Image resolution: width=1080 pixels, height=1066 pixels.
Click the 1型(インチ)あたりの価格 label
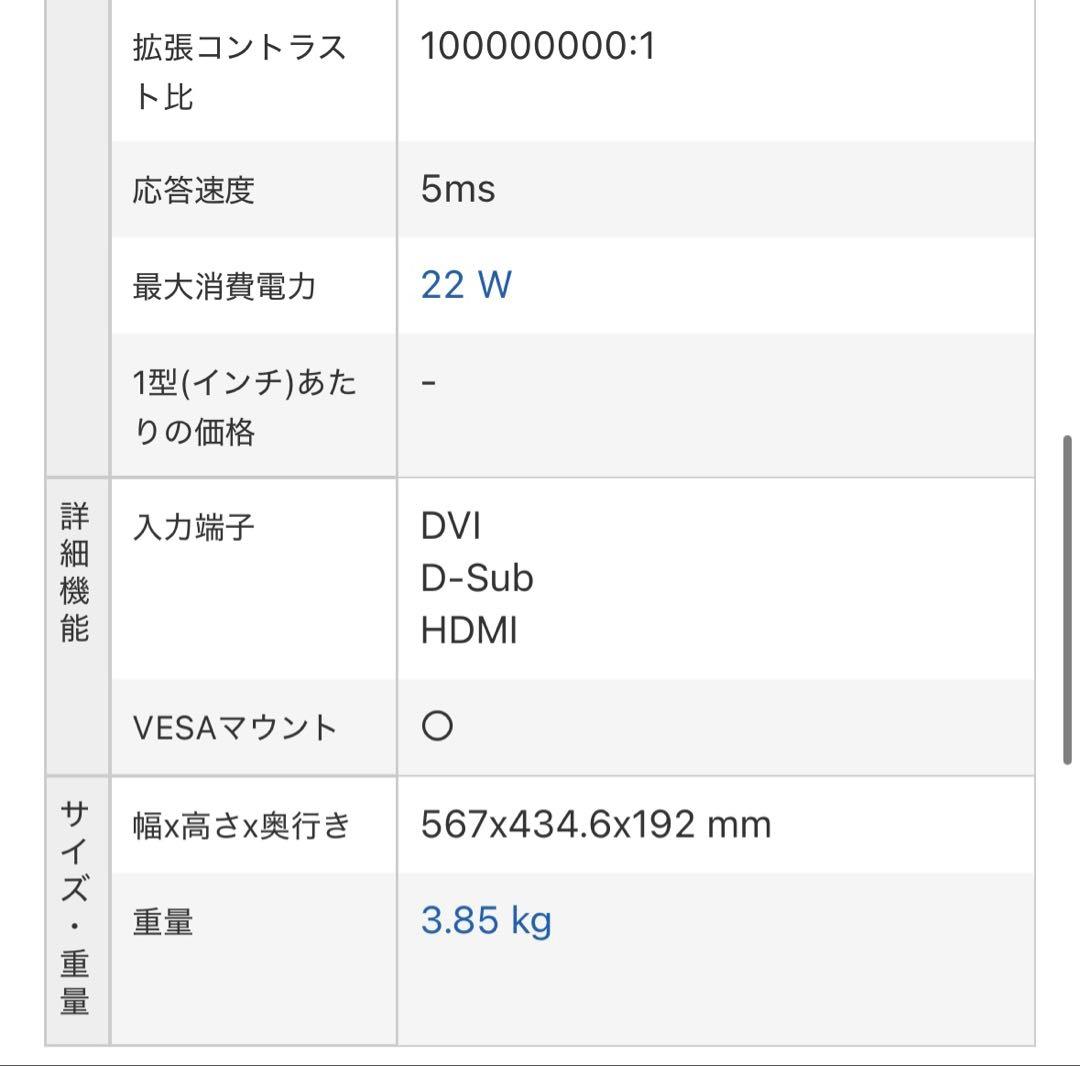(x=244, y=407)
